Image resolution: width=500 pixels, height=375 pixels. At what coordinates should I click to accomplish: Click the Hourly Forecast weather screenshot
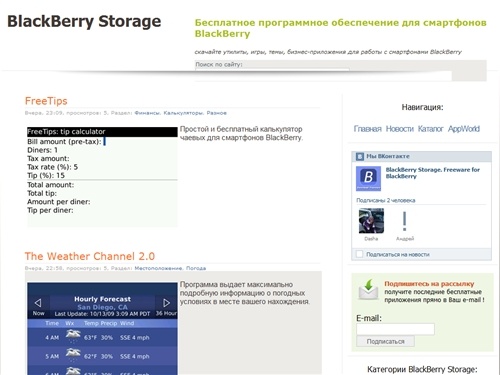(x=102, y=329)
